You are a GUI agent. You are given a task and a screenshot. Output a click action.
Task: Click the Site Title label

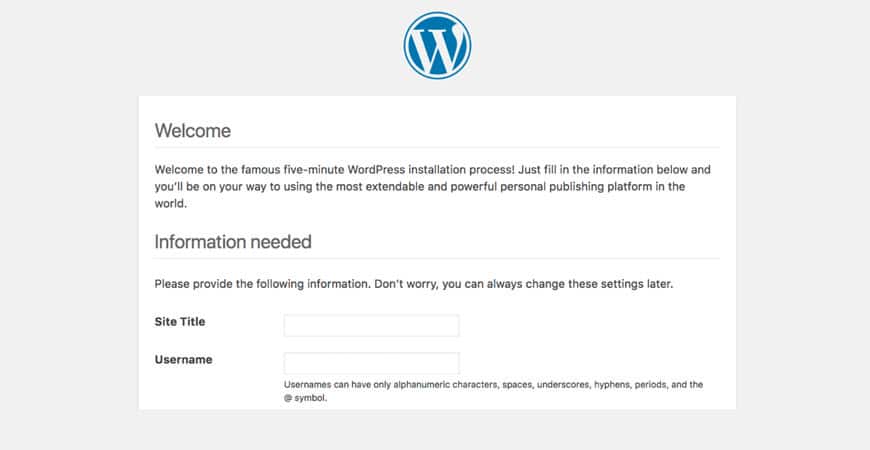[180, 322]
